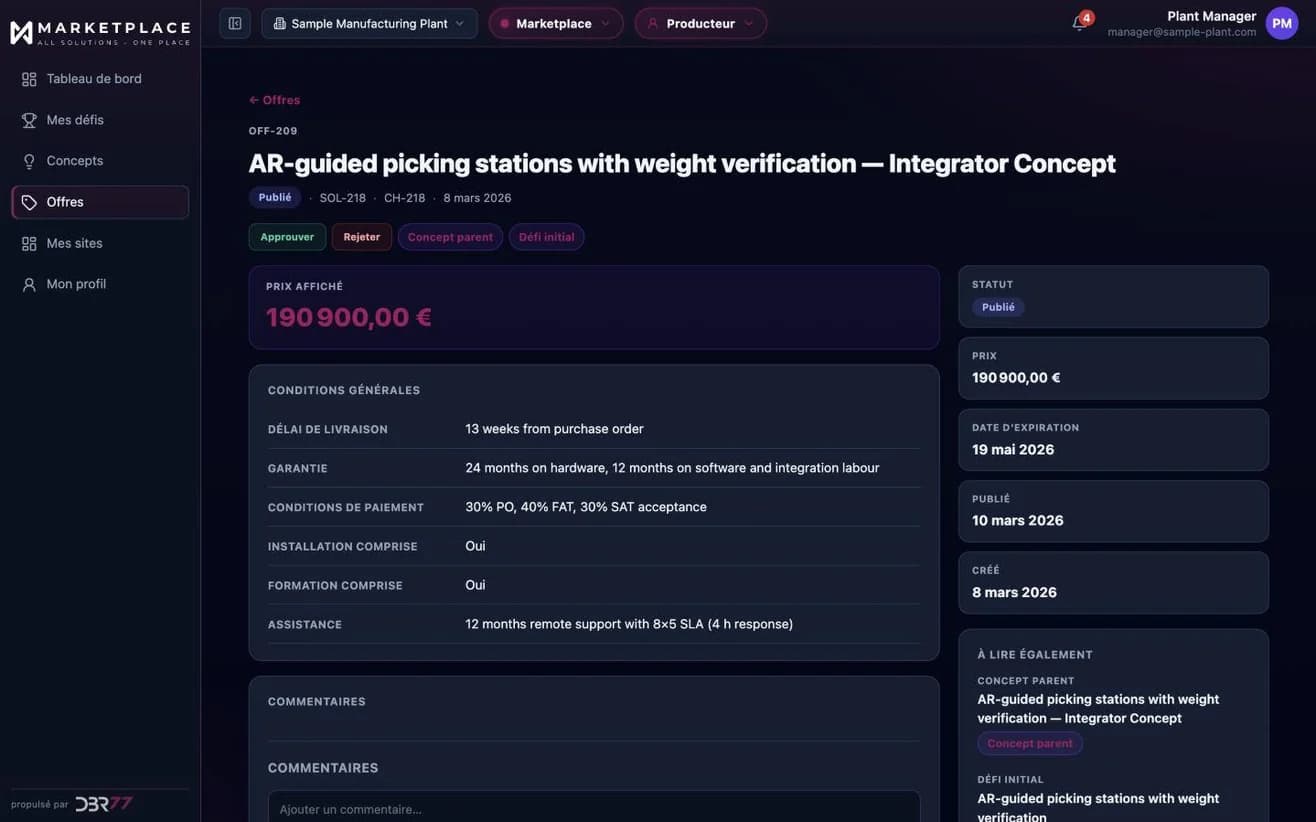Click the Concepts lightbulb icon
The width and height of the screenshot is (1316, 822).
[x=29, y=161]
